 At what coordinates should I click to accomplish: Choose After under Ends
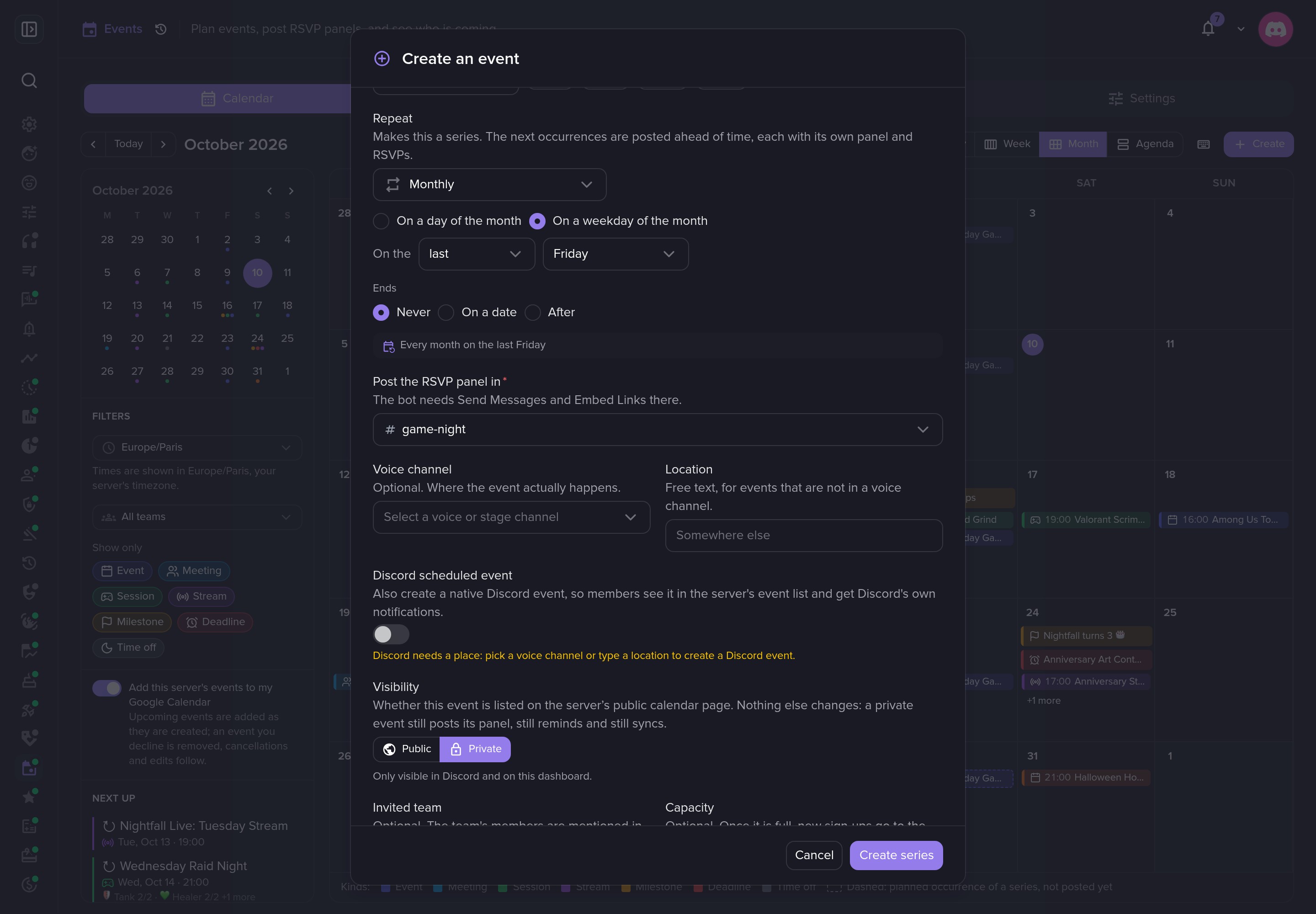tap(550, 312)
